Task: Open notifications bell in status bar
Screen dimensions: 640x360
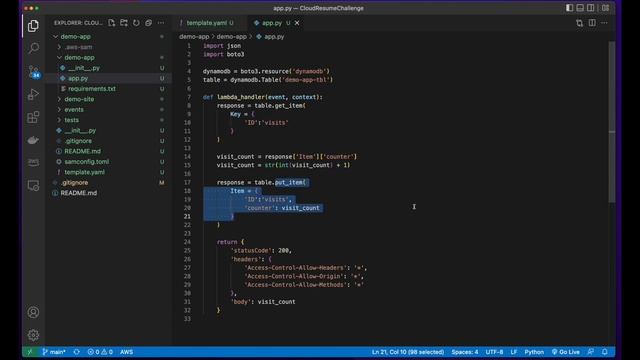Action: pyautogui.click(x=604, y=352)
